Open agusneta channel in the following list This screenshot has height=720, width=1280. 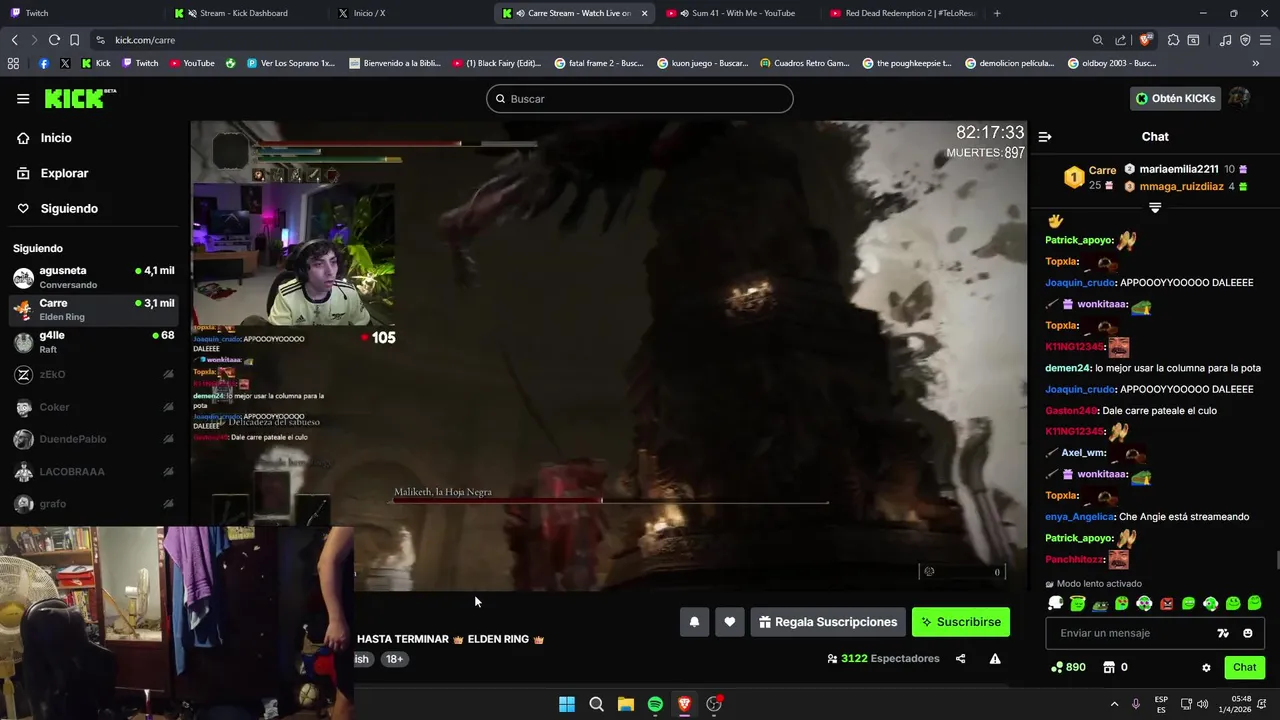click(x=94, y=277)
